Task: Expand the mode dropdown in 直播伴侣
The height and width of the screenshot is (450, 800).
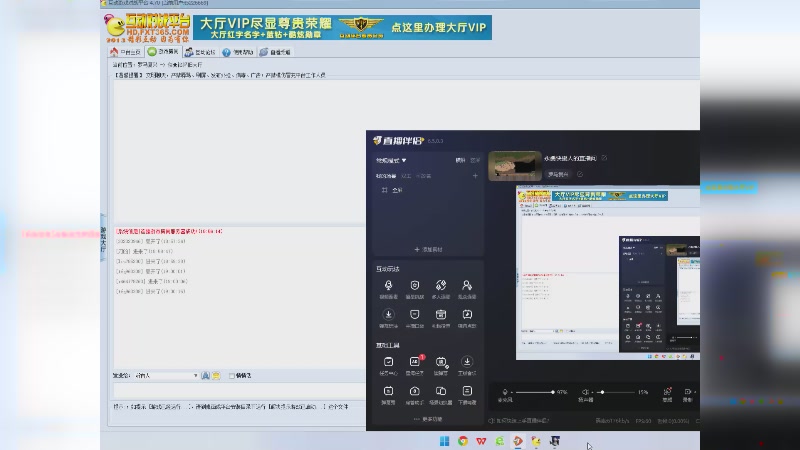Action: (x=391, y=160)
